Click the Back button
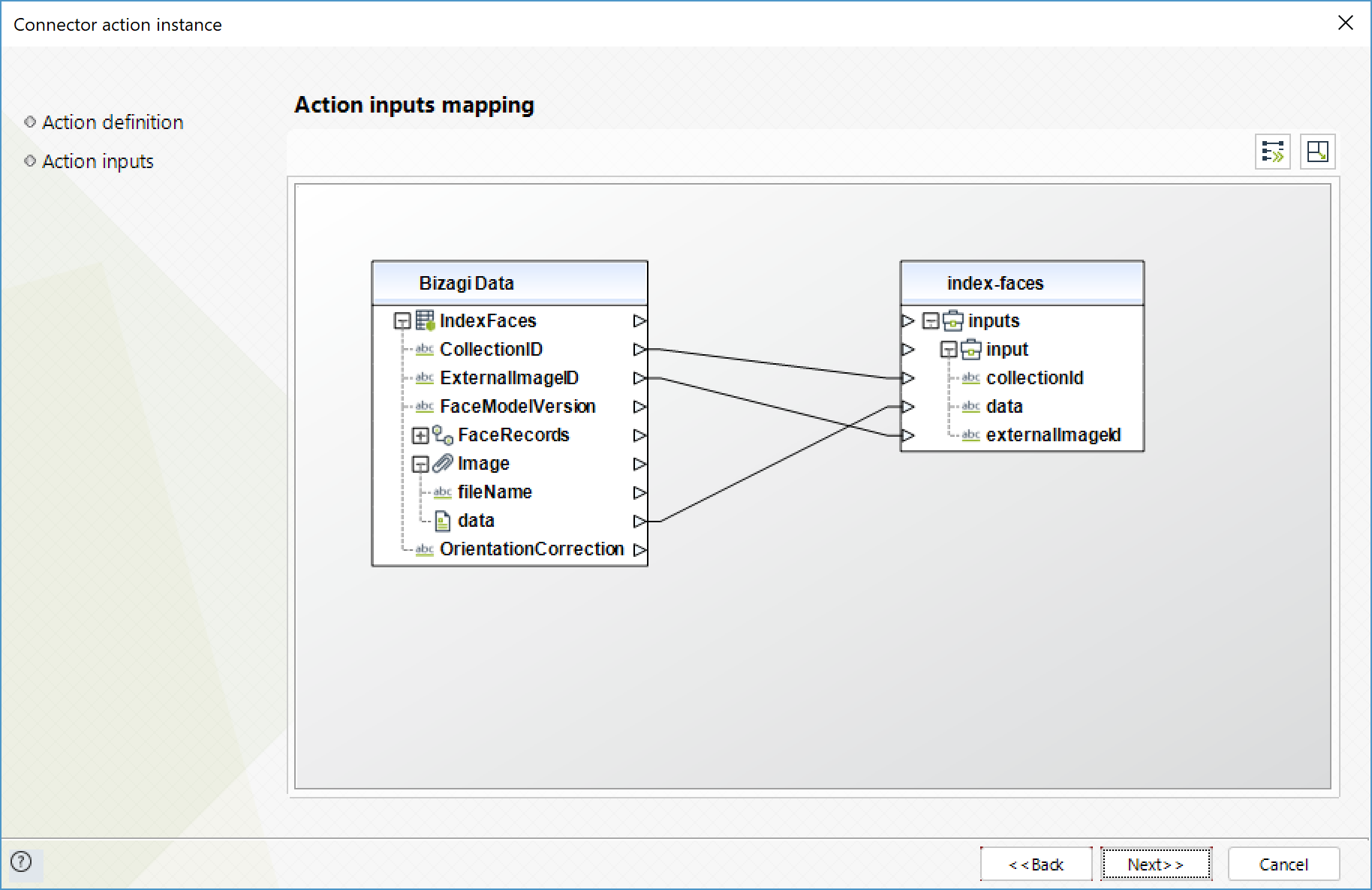 tap(1036, 864)
